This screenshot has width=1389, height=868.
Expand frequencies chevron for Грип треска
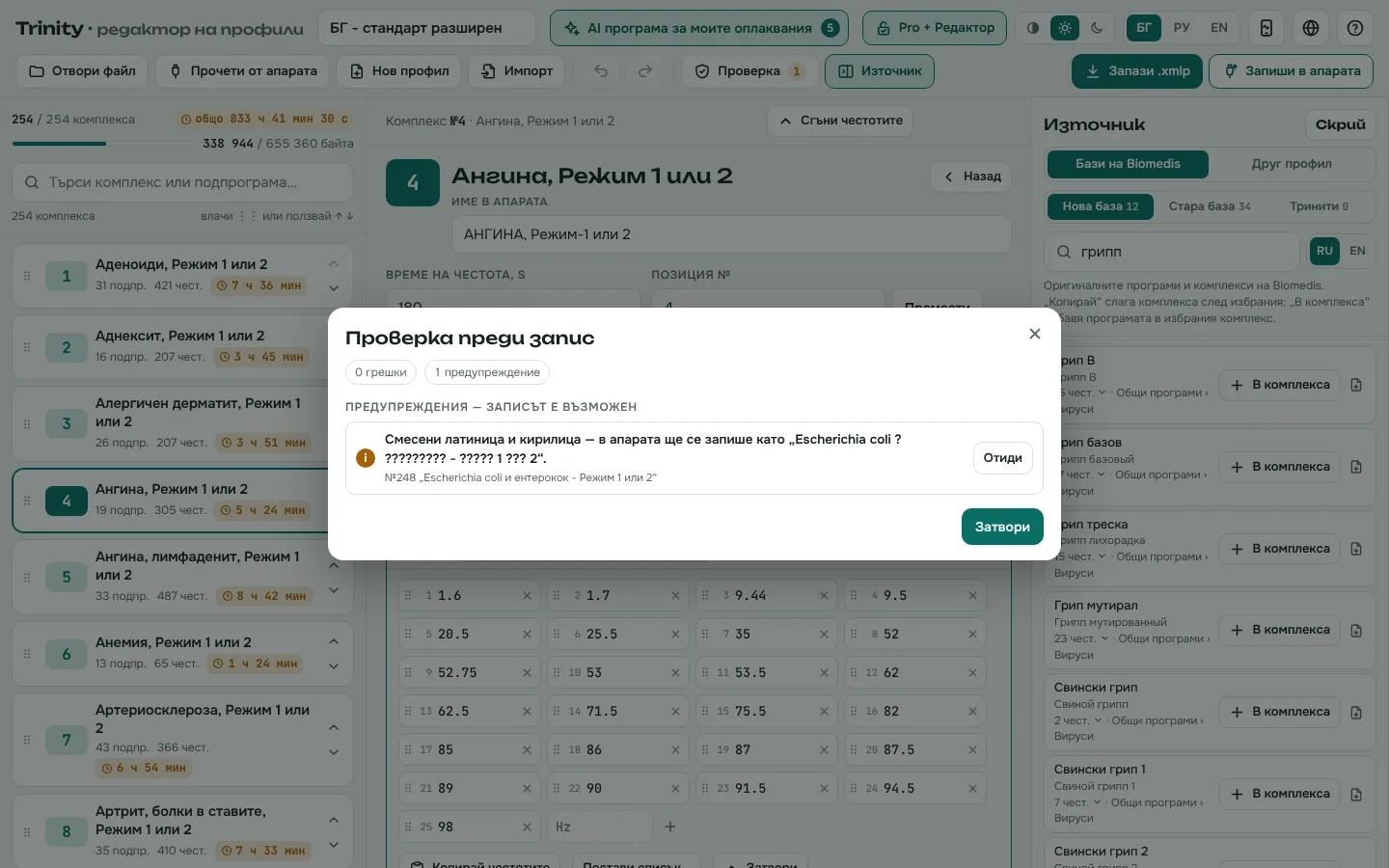point(1103,556)
